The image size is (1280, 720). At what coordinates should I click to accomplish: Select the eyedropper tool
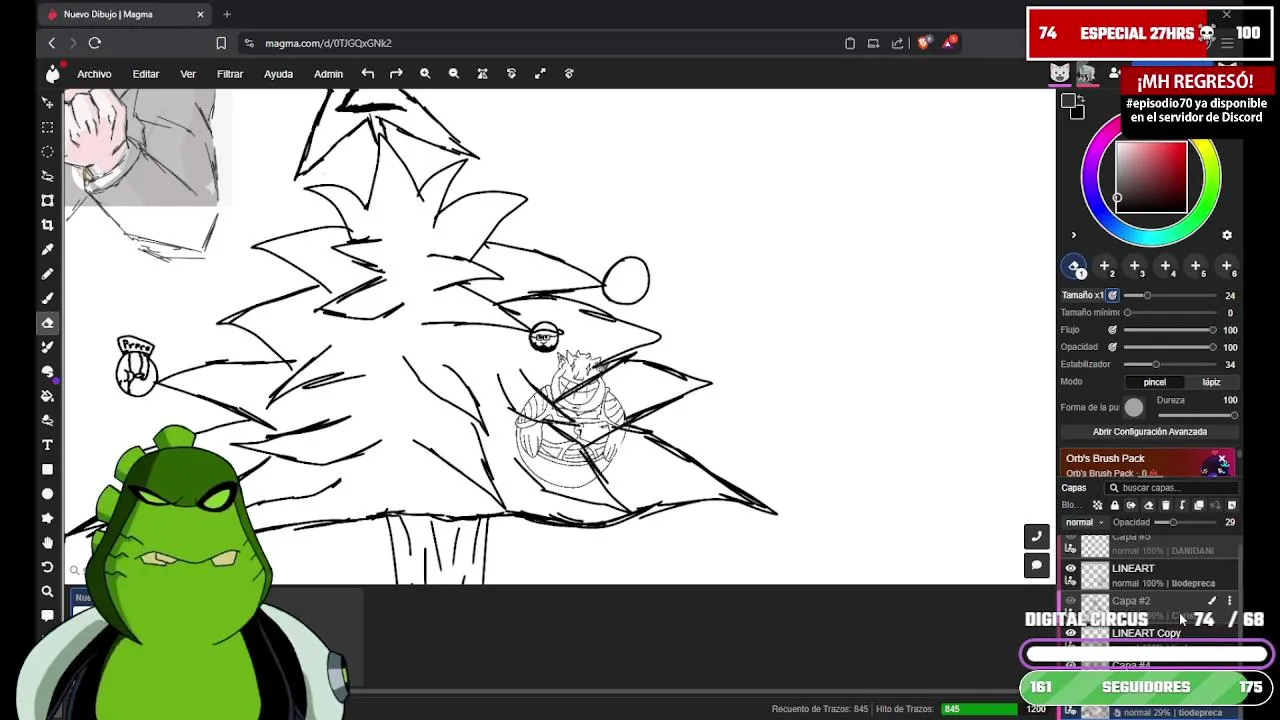47,249
